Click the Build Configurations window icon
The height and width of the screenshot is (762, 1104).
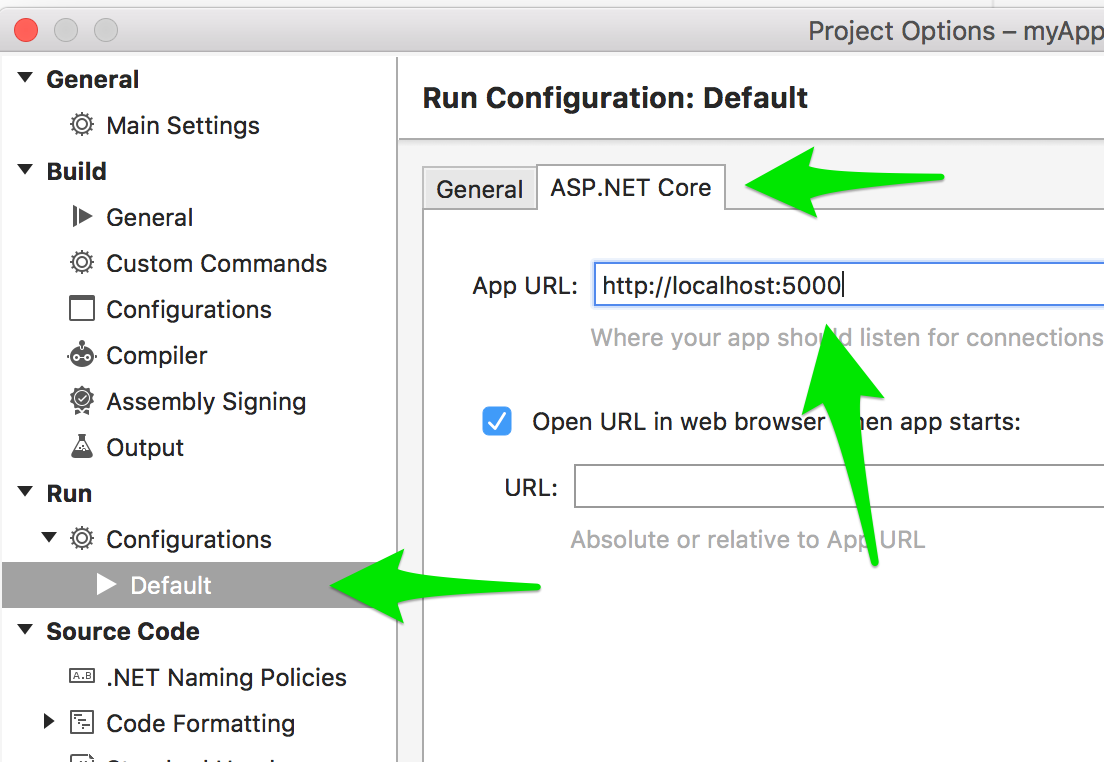(82, 309)
